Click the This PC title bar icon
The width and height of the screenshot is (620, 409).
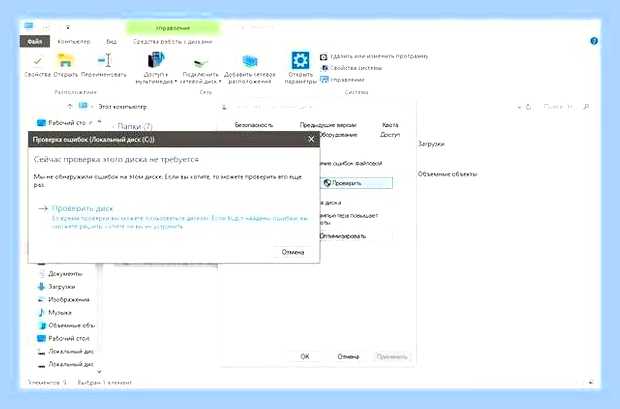pyautogui.click(x=28, y=26)
